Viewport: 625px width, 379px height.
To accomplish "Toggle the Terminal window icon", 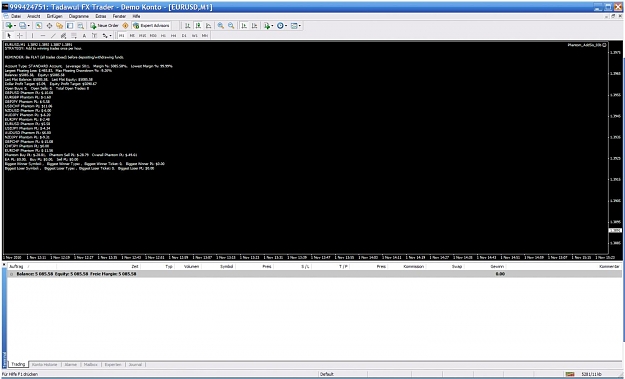I will click(70, 26).
